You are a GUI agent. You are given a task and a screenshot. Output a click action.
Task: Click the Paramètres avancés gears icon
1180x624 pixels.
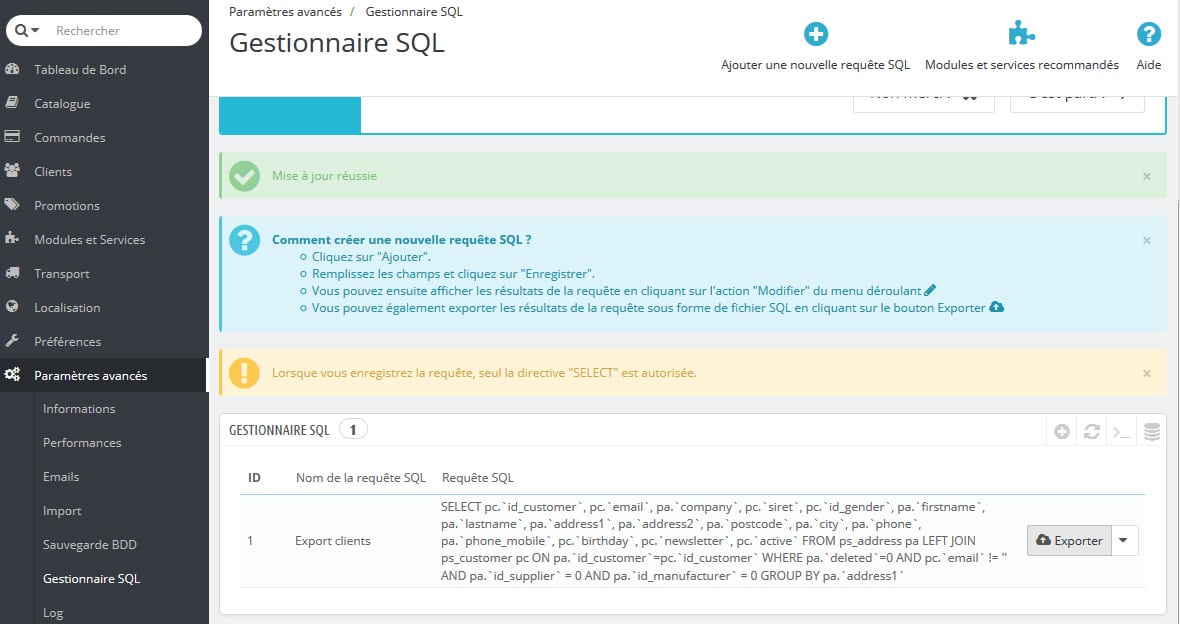[12, 374]
